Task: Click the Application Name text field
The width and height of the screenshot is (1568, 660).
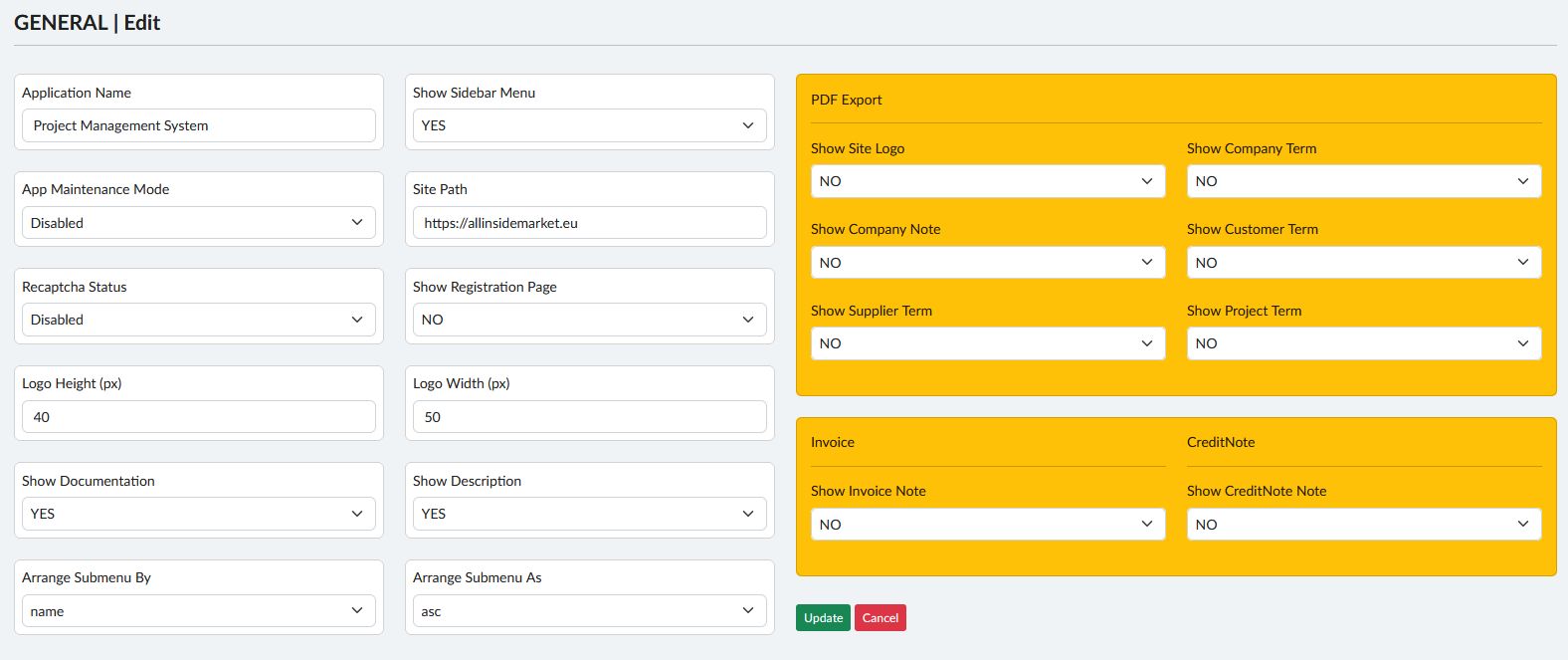Action: coord(198,125)
